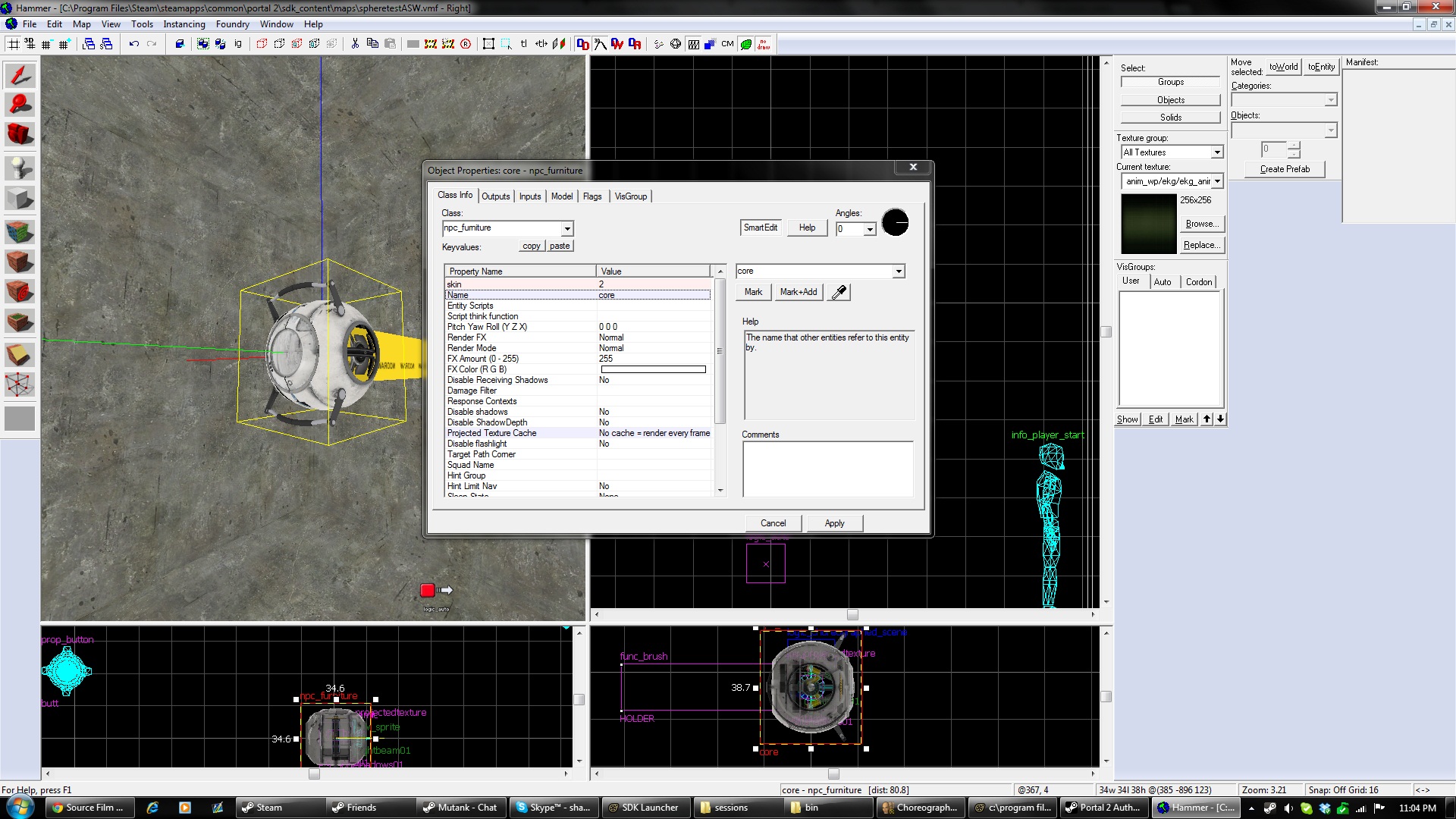The width and height of the screenshot is (1456, 819).
Task: Select the Camera tool
Action: tap(20, 134)
